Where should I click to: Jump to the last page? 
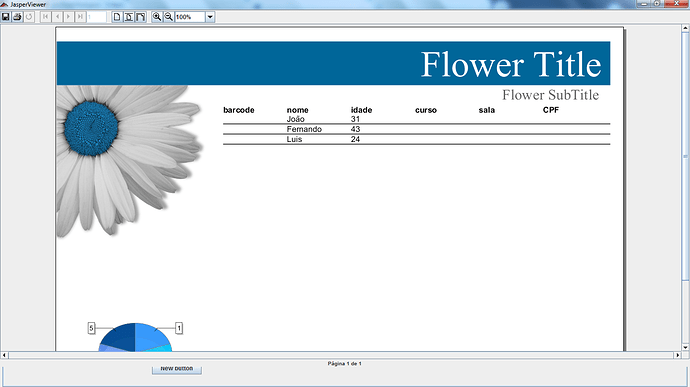click(x=80, y=17)
